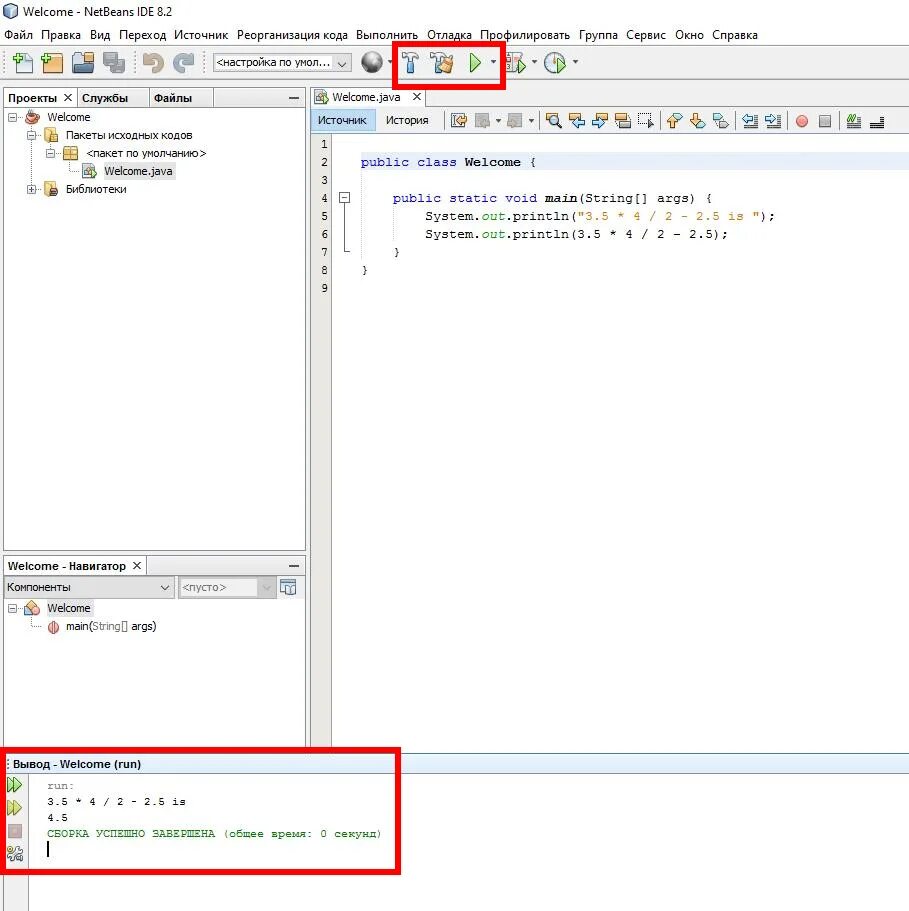Viewport: 909px width, 911px height.
Task: Collapse the Welcome project tree node
Action: (12, 117)
